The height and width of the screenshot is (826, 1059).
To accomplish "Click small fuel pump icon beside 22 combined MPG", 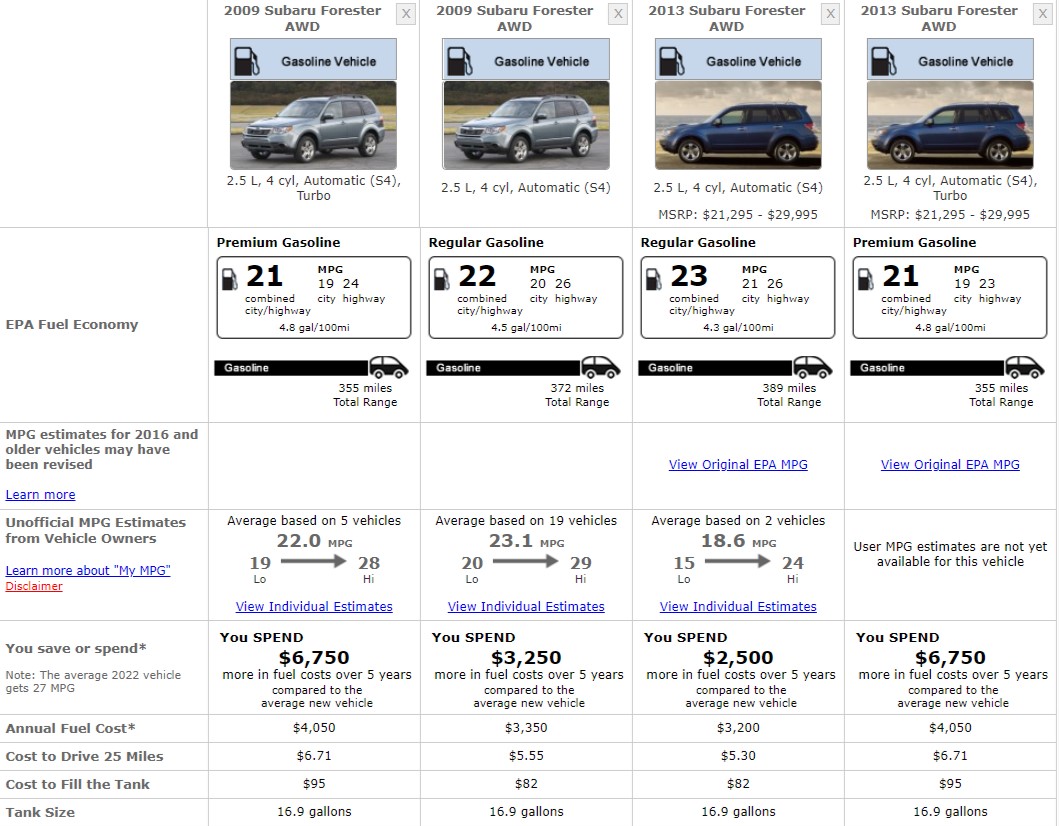I will click(x=442, y=279).
